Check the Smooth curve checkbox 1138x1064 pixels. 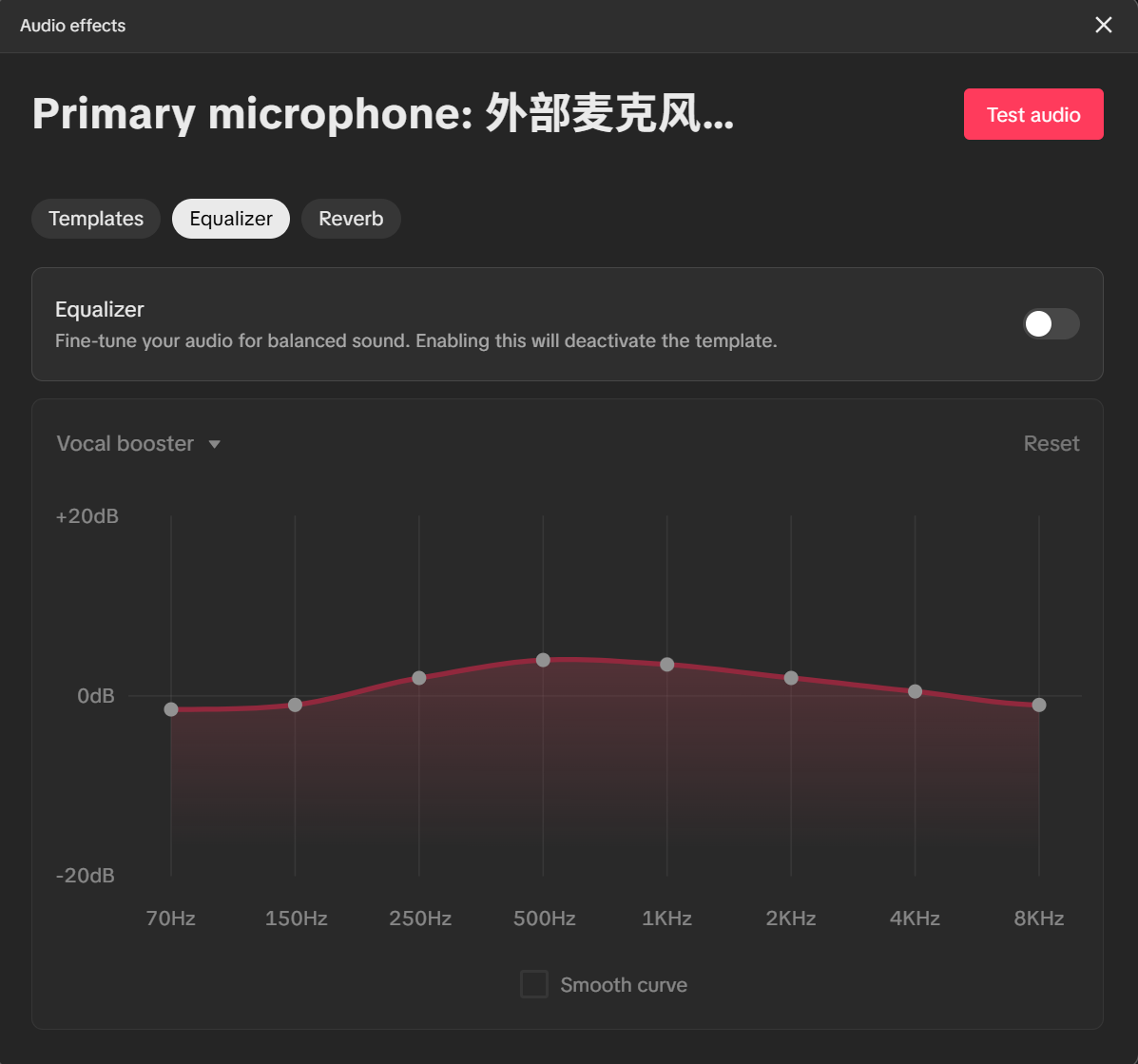tap(534, 984)
